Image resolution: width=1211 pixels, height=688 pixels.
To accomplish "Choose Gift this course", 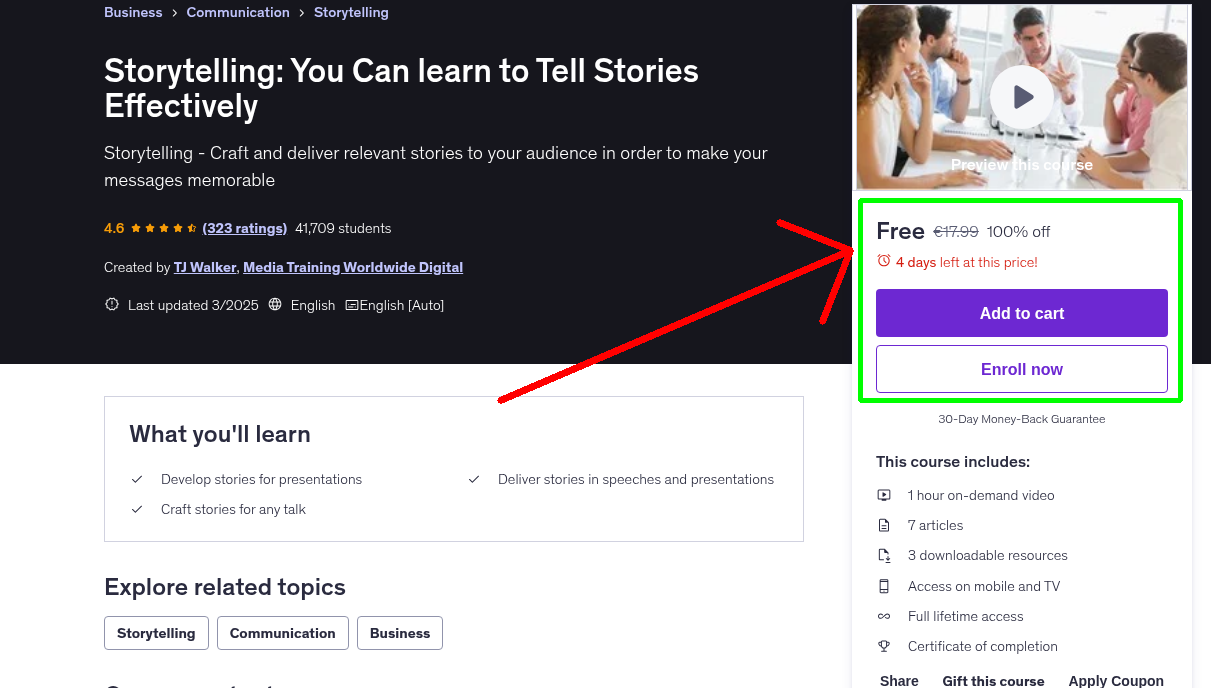I will tap(993, 681).
